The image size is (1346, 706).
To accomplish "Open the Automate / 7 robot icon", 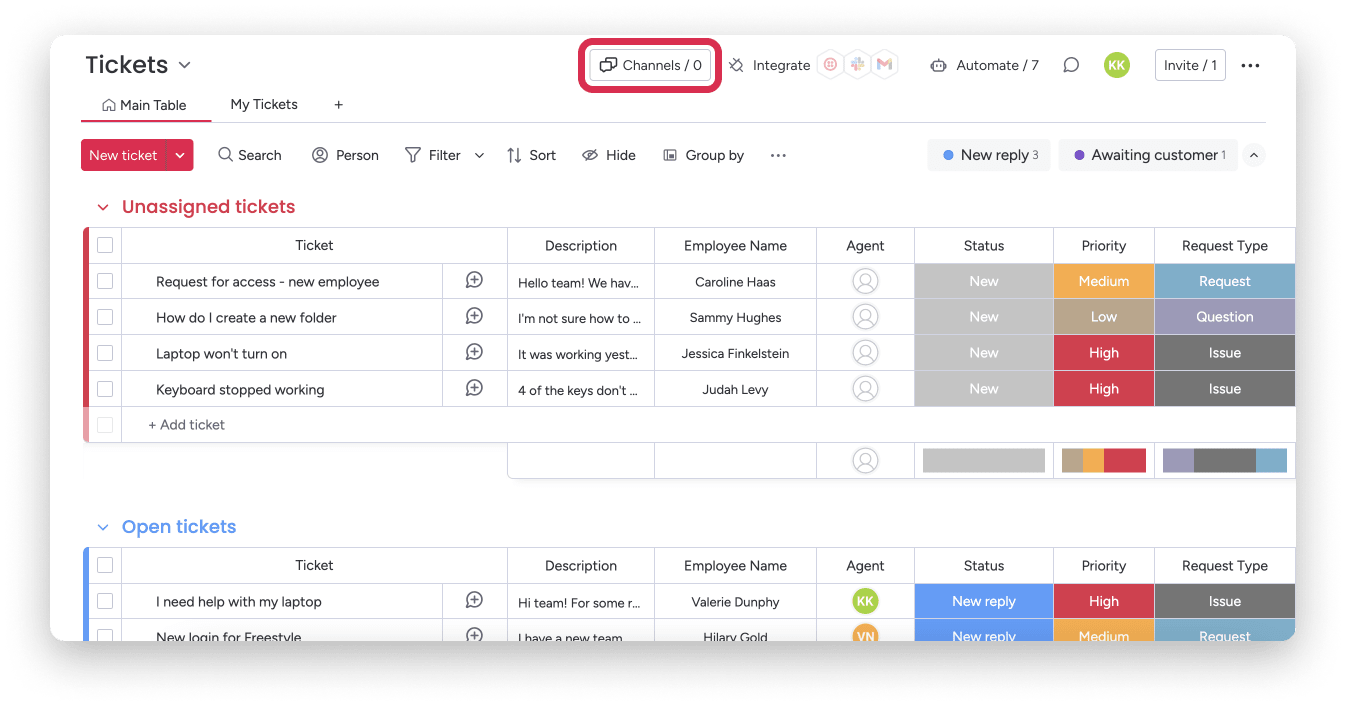I will pos(938,65).
